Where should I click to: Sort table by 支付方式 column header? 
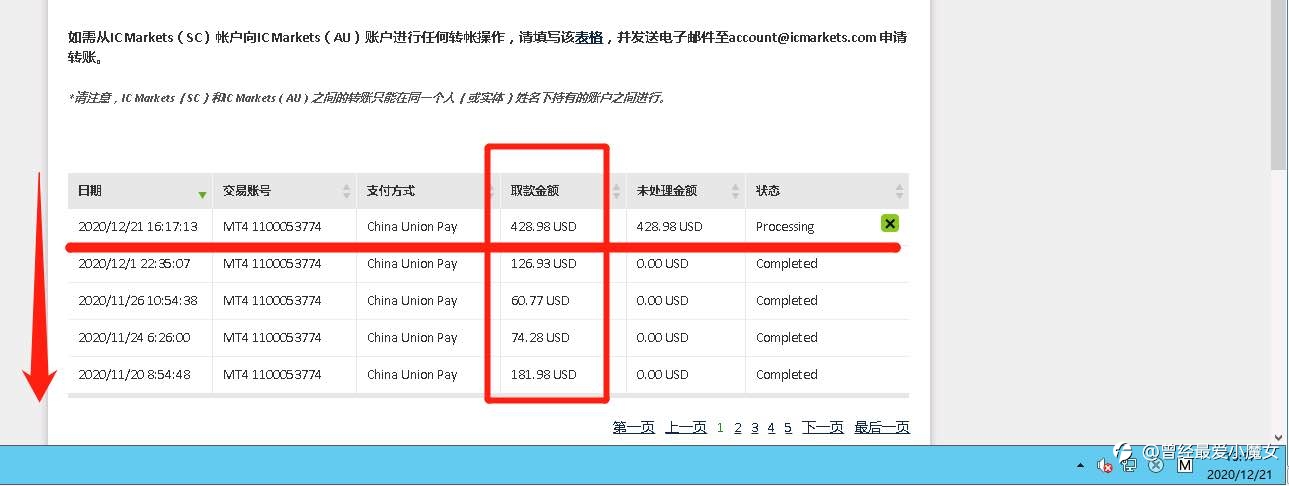(428, 190)
